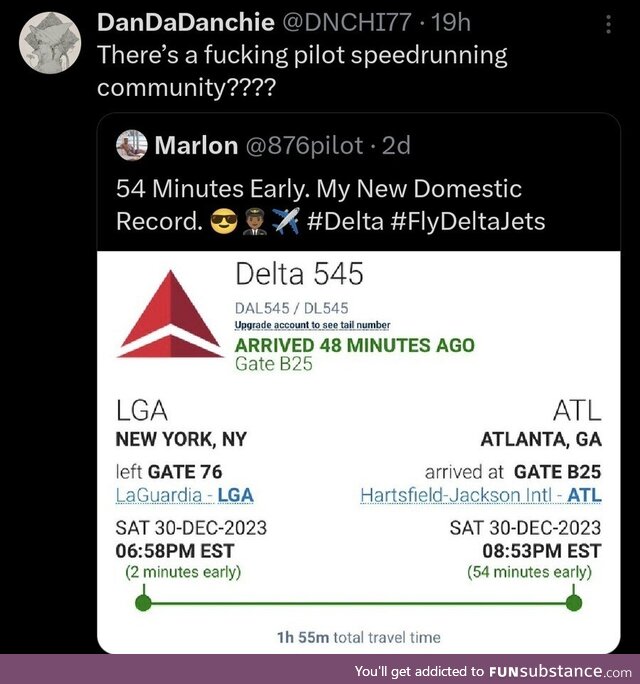Click DanDaDanchie's profile avatar
This screenshot has width=640, height=684.
click(48, 46)
